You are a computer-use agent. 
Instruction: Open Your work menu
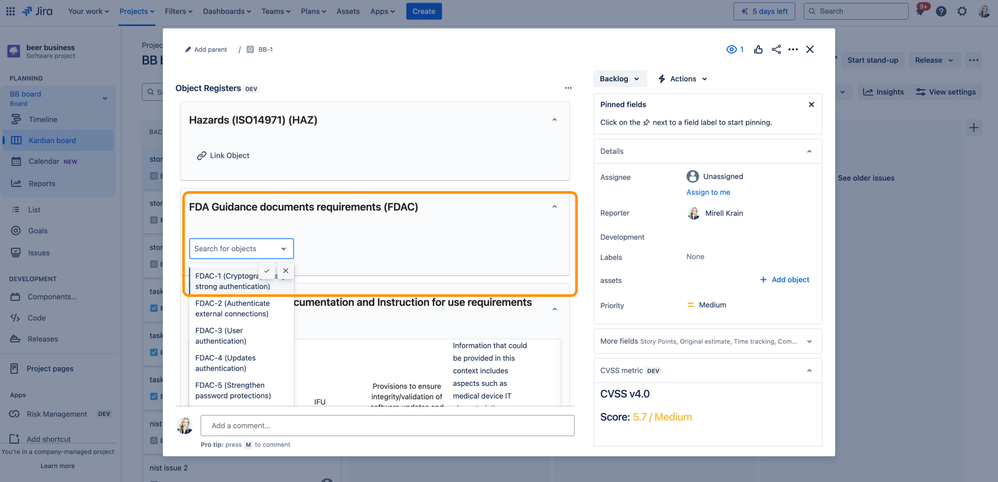[x=88, y=11]
